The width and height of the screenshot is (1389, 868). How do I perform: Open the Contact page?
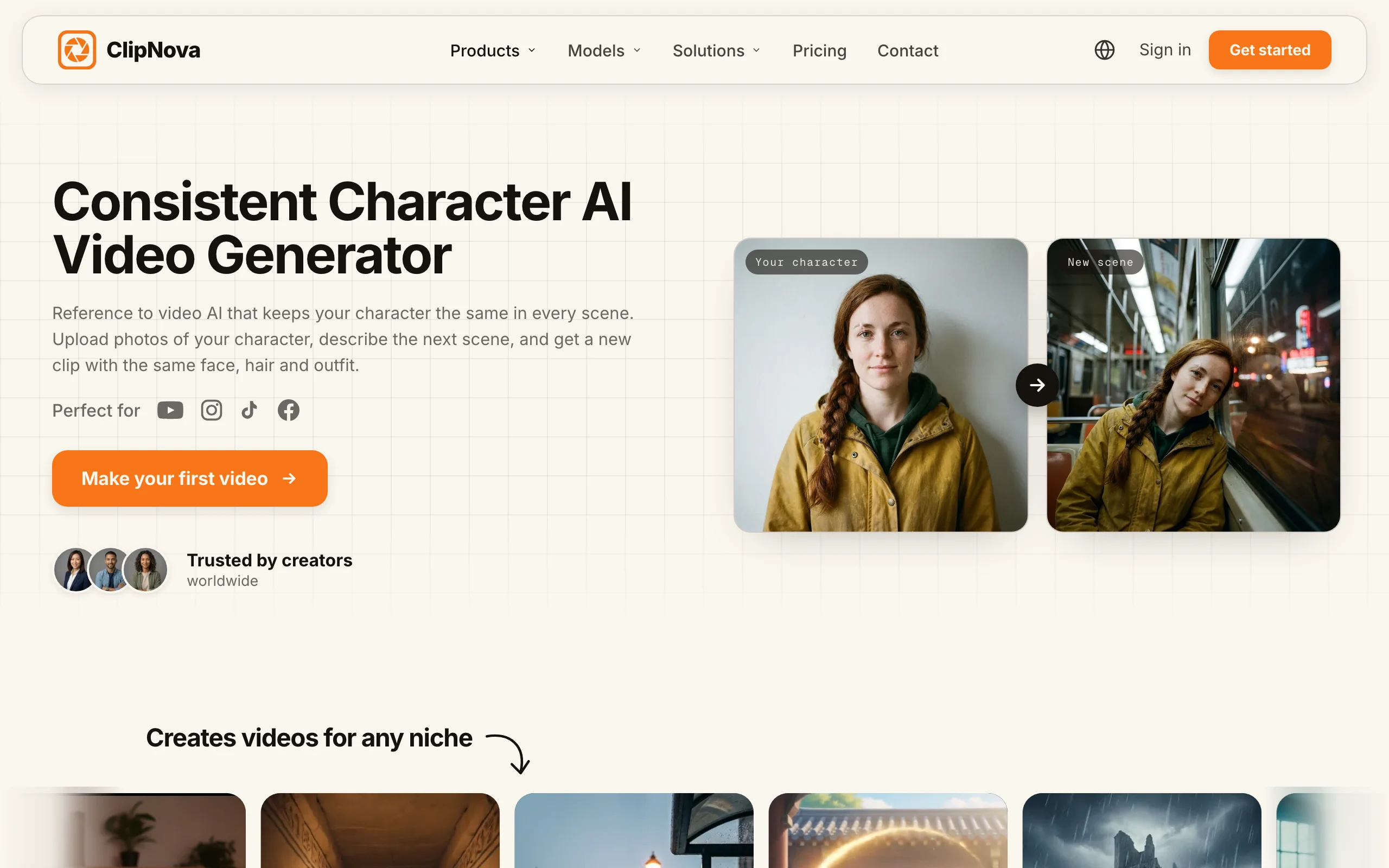pos(907,50)
